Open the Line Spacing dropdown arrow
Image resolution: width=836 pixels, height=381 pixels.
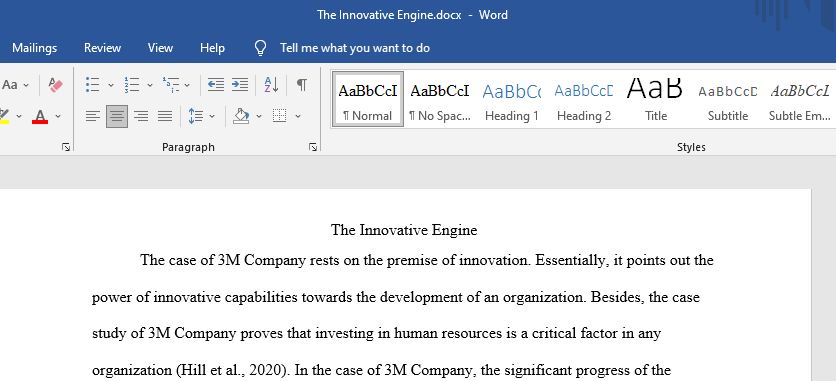coord(212,116)
